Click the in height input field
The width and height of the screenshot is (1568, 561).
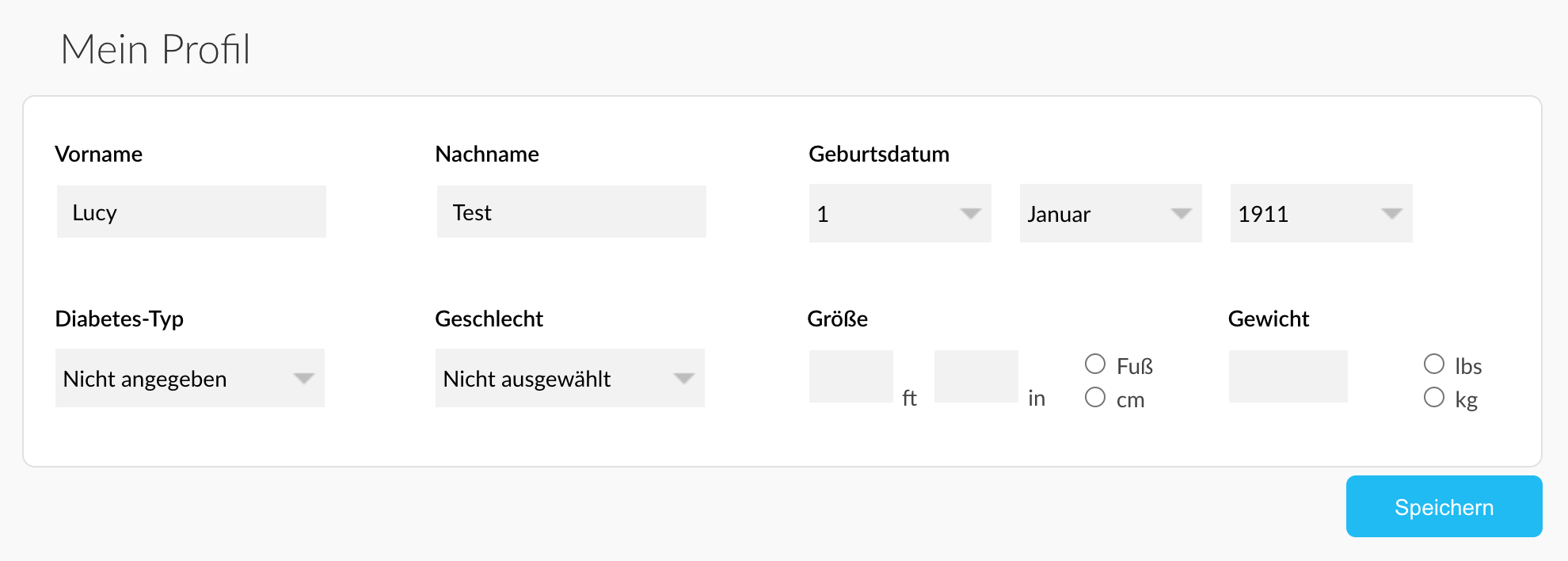click(976, 376)
